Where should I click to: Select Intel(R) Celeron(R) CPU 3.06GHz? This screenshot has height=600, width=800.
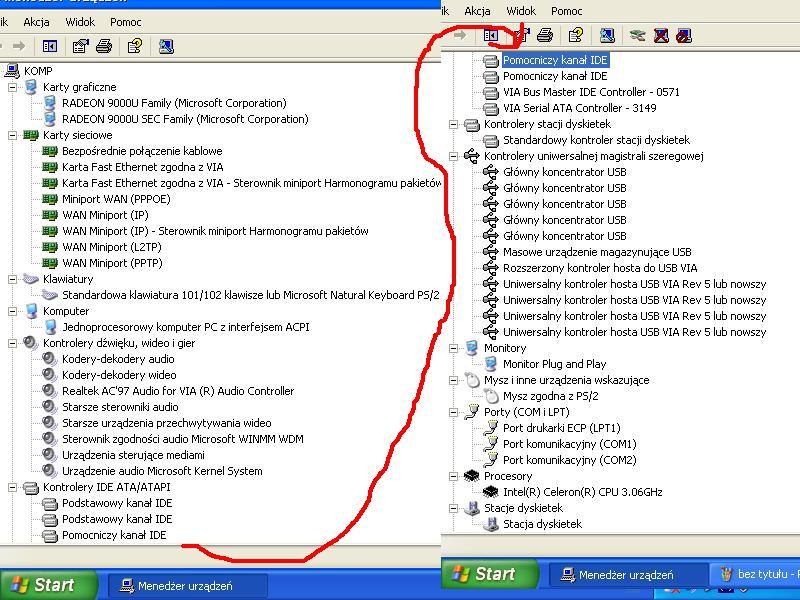click(583, 492)
